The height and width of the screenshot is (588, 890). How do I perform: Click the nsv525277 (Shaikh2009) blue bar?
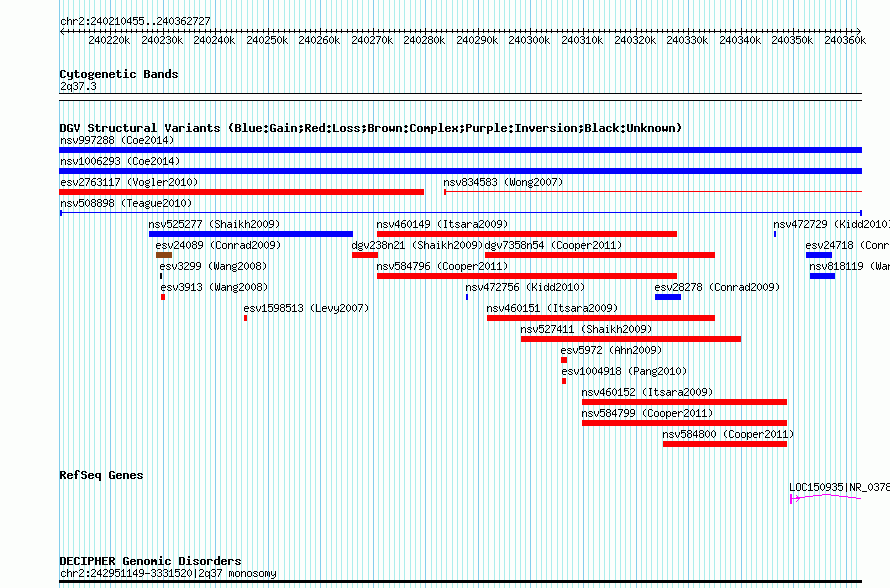(251, 234)
